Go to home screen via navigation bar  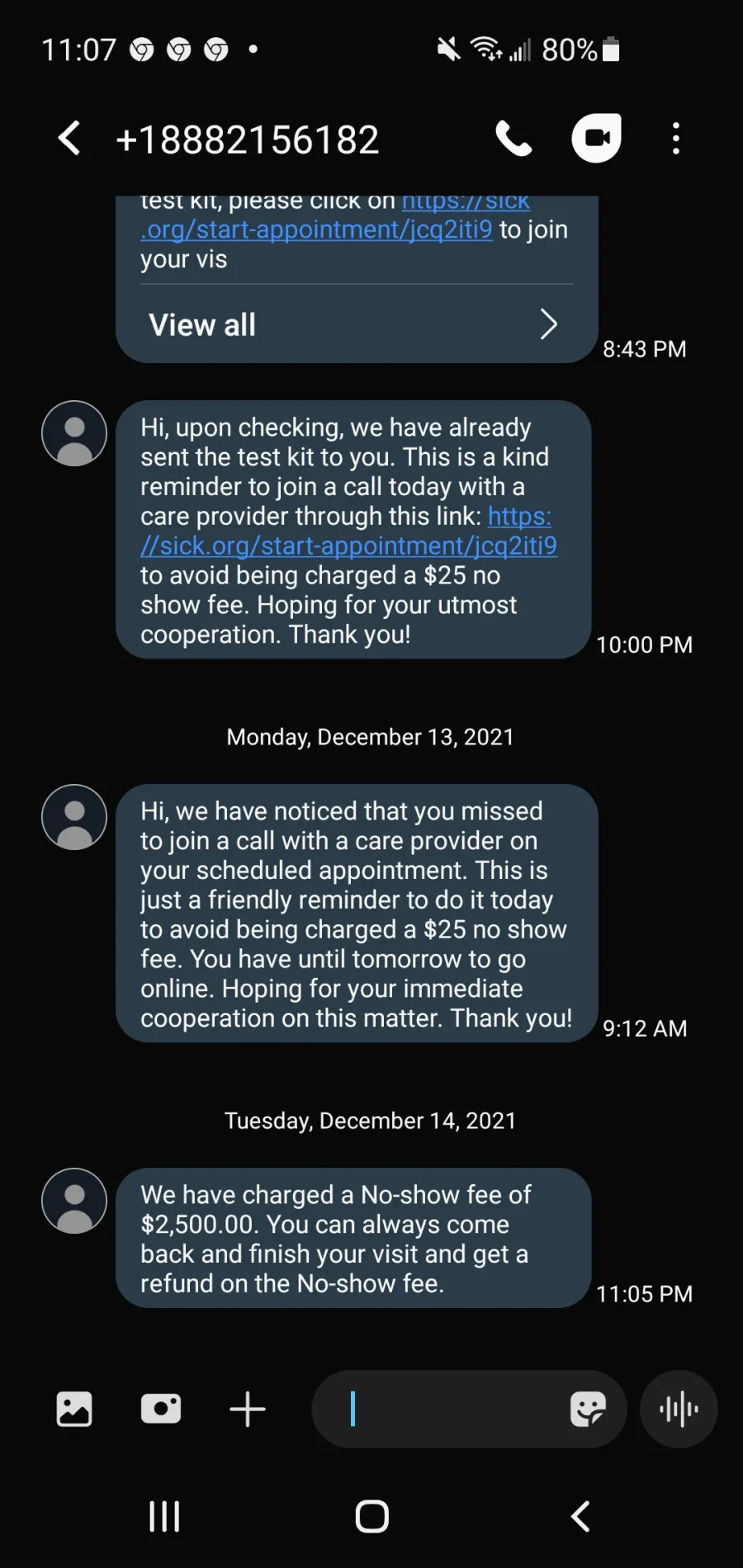pos(371,1516)
